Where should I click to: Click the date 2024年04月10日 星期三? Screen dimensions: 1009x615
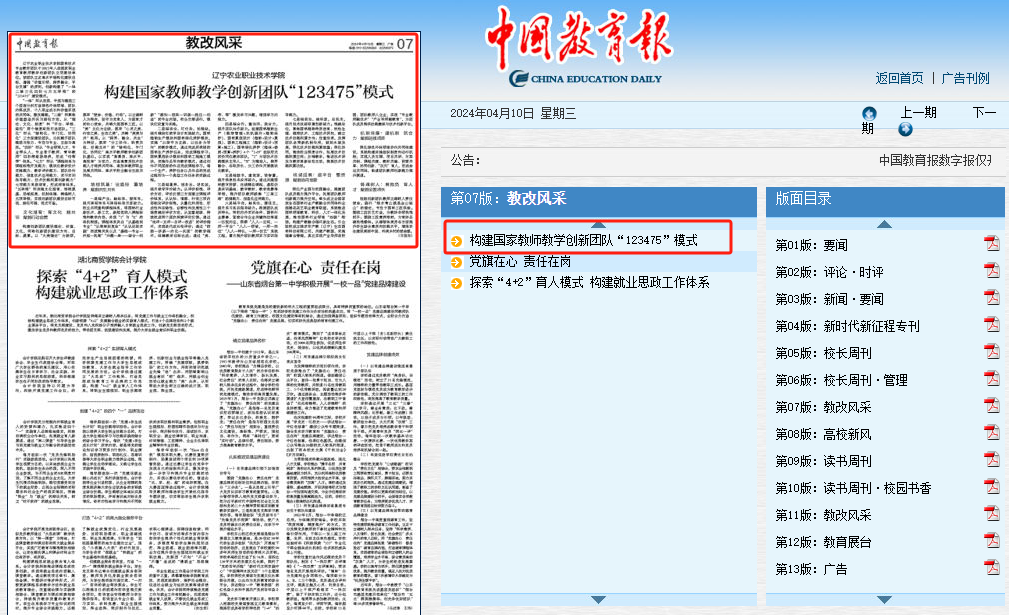click(513, 113)
